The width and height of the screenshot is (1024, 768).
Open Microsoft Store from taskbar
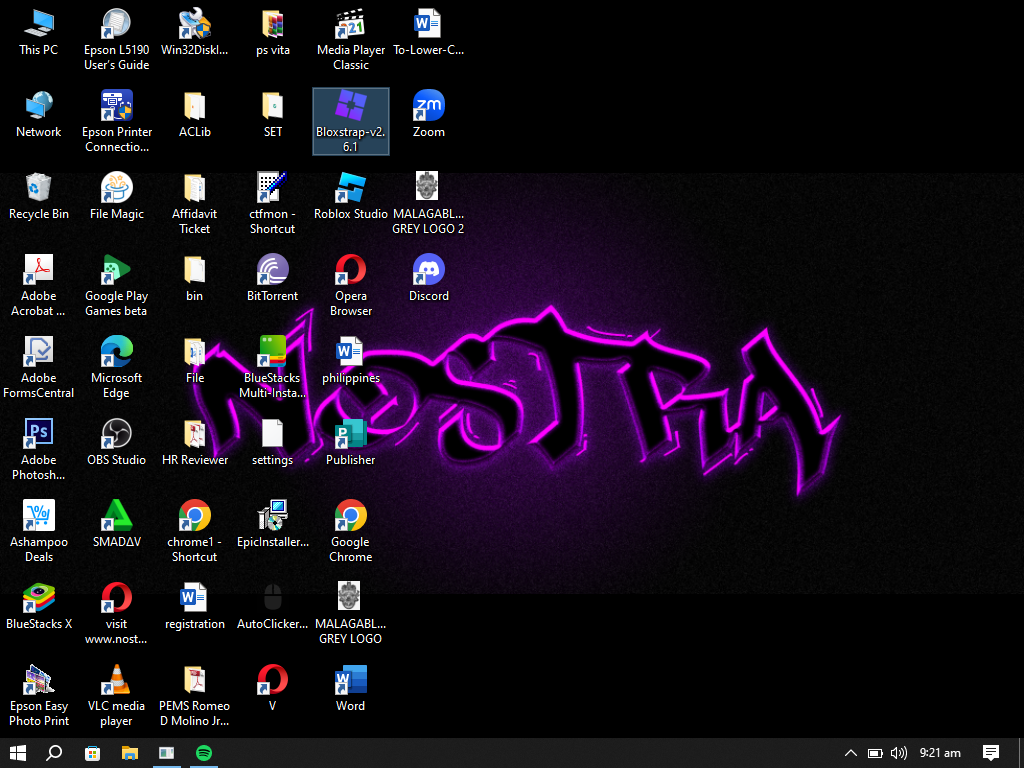[93, 753]
